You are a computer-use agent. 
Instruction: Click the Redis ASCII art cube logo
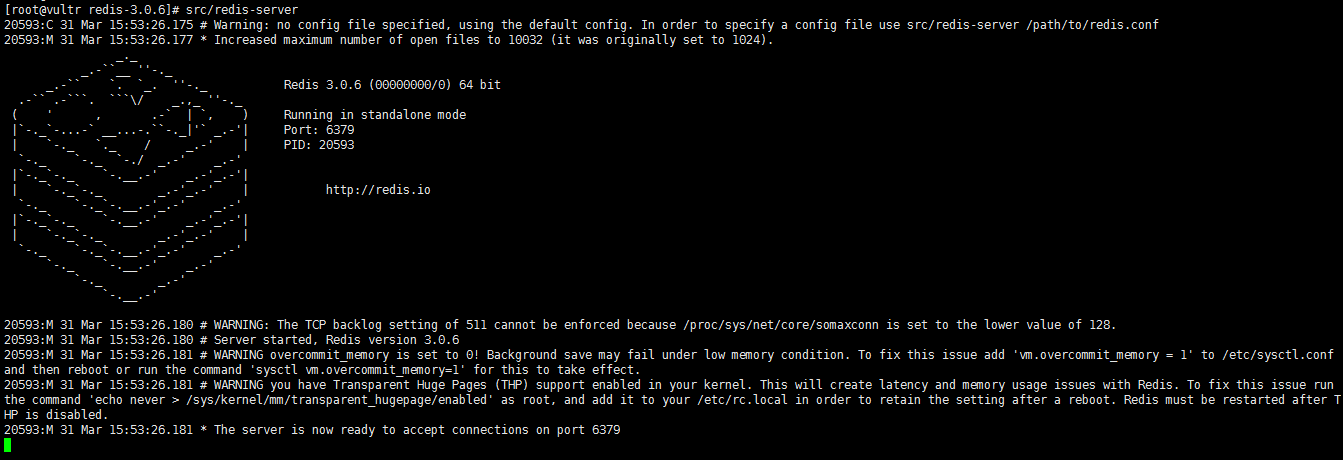point(129,178)
